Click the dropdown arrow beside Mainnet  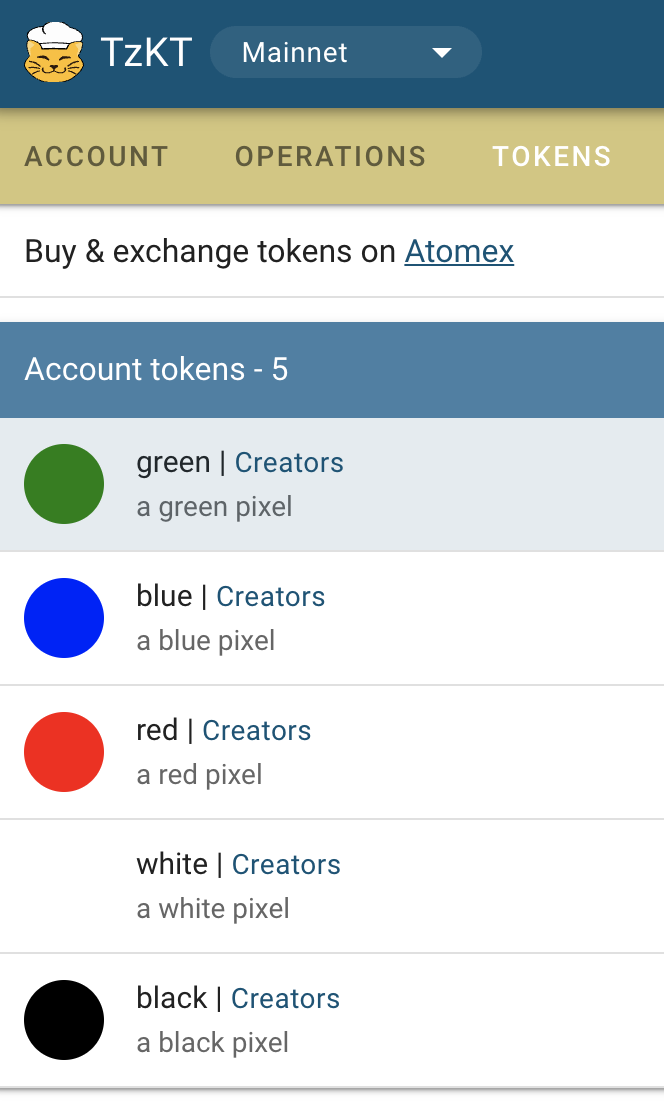point(442,53)
